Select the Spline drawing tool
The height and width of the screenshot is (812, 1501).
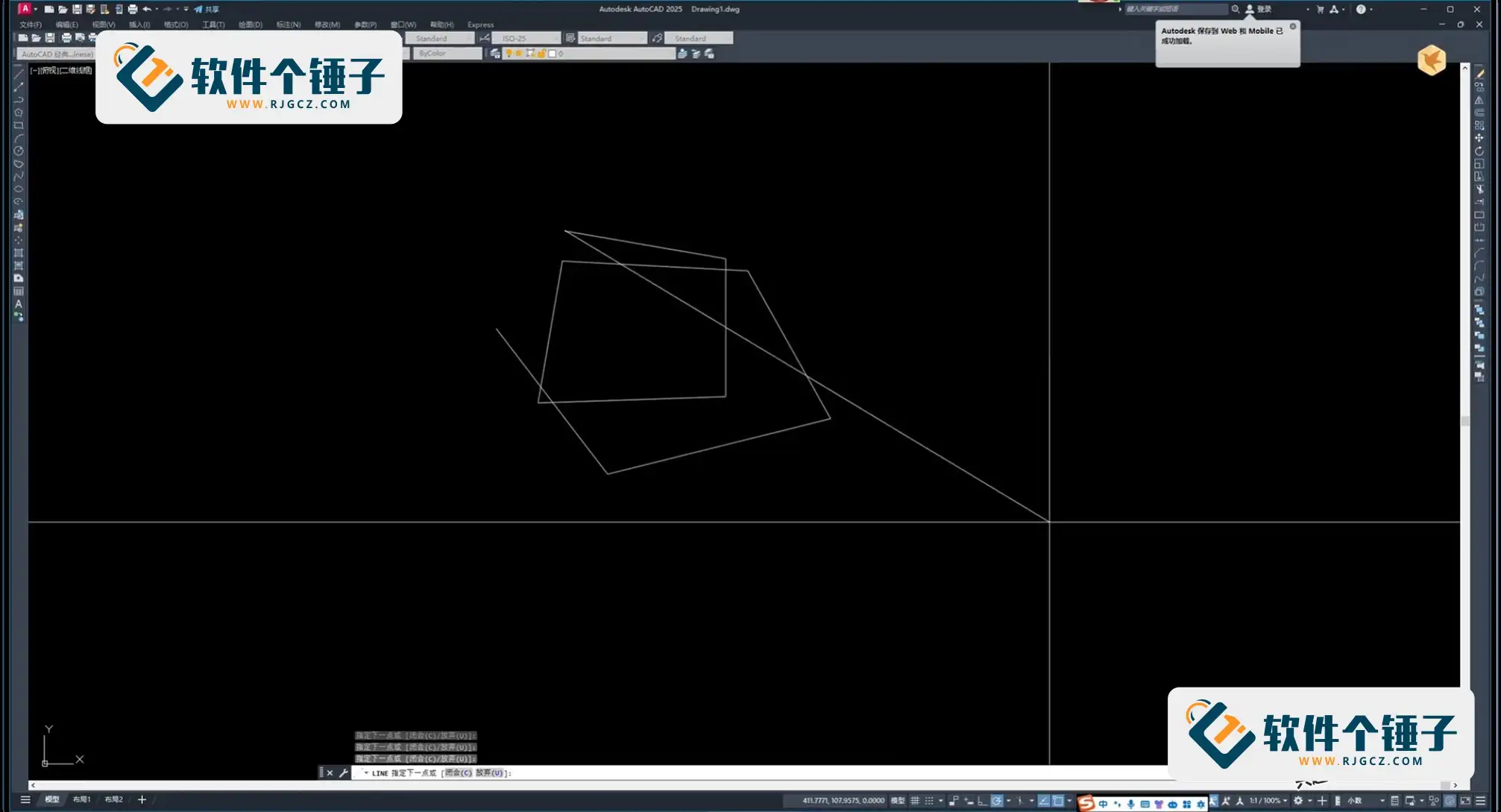[16, 177]
